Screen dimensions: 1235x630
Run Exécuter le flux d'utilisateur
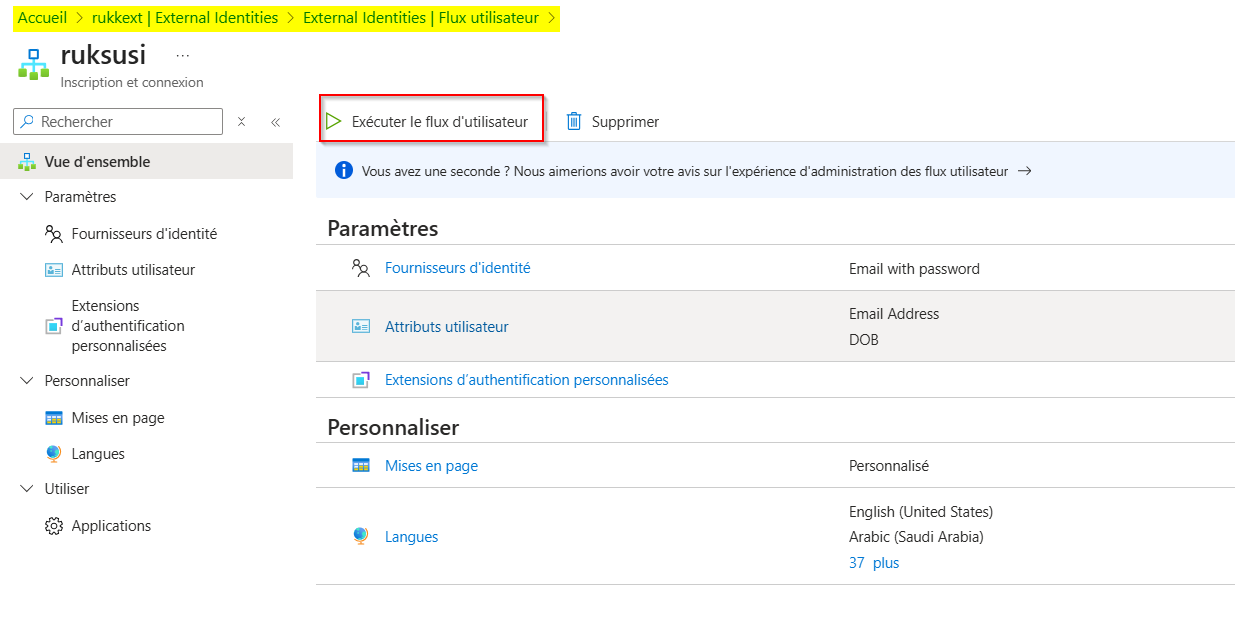[x=431, y=121]
